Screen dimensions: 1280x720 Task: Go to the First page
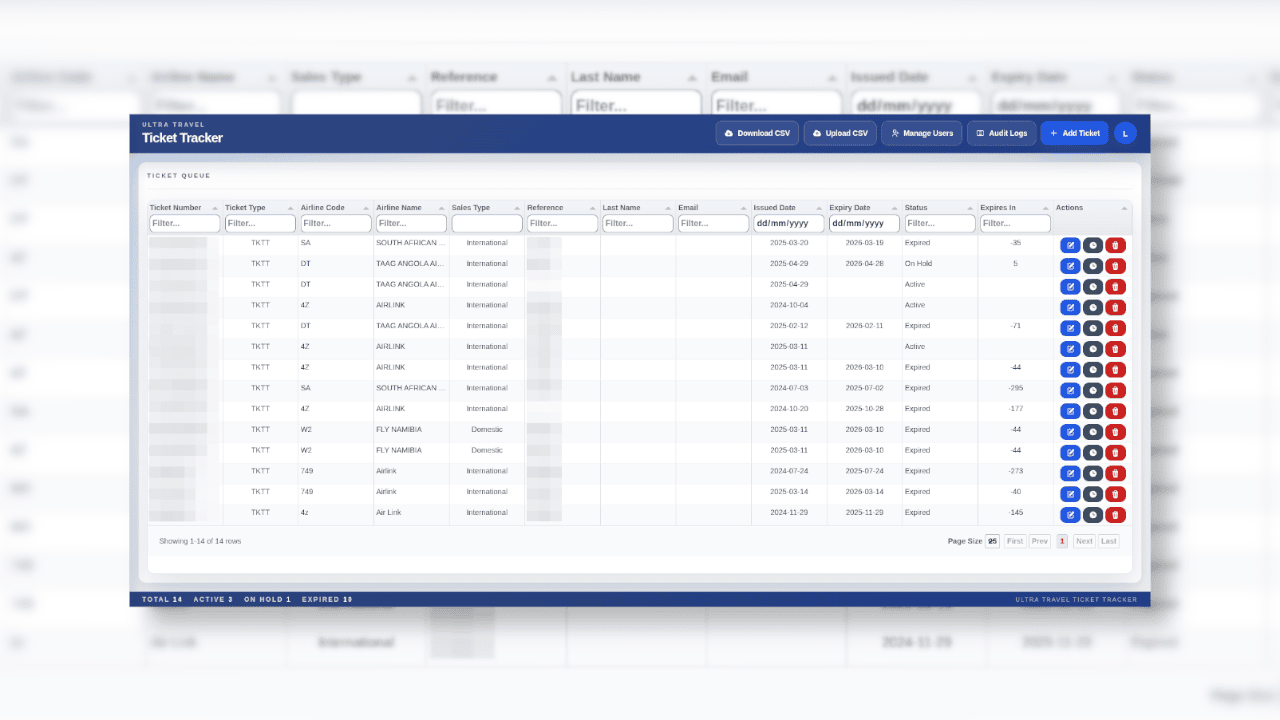point(1015,541)
